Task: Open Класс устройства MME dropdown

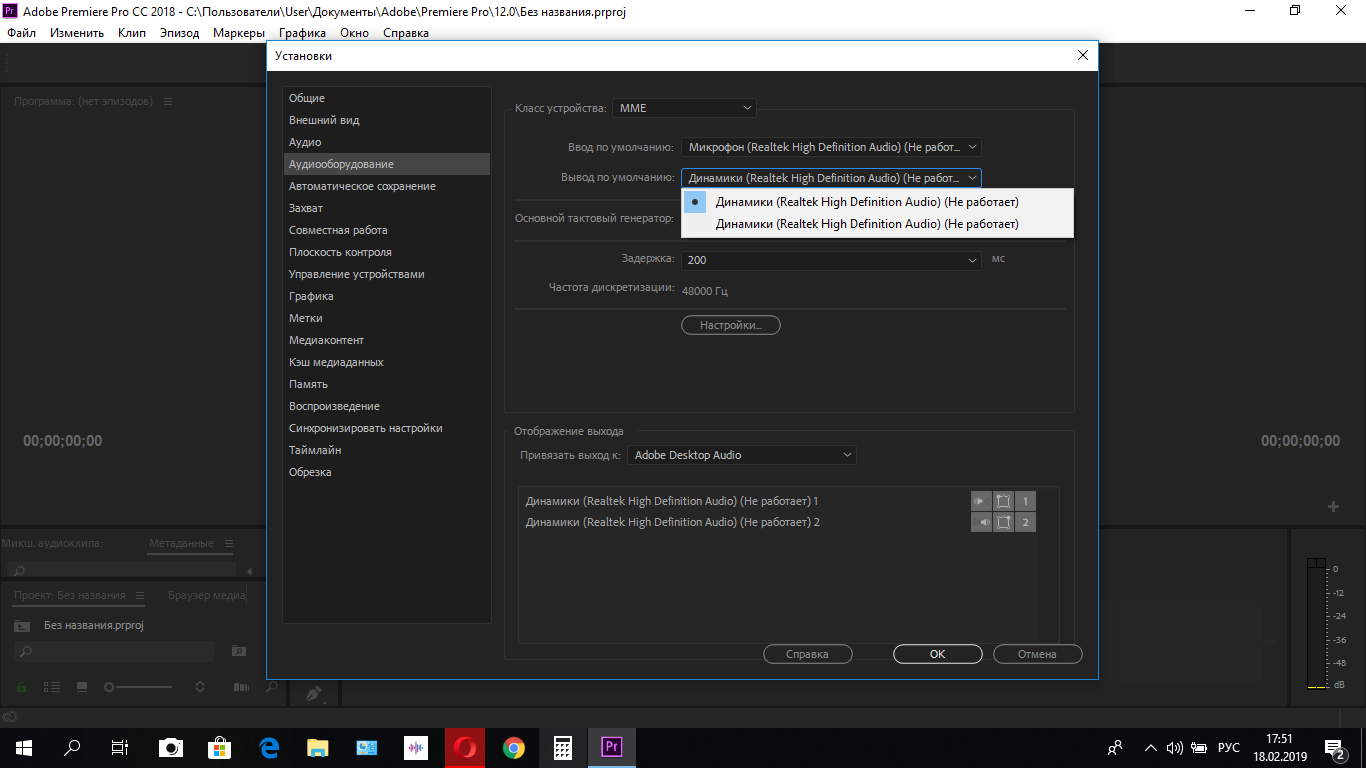Action: pyautogui.click(x=685, y=108)
